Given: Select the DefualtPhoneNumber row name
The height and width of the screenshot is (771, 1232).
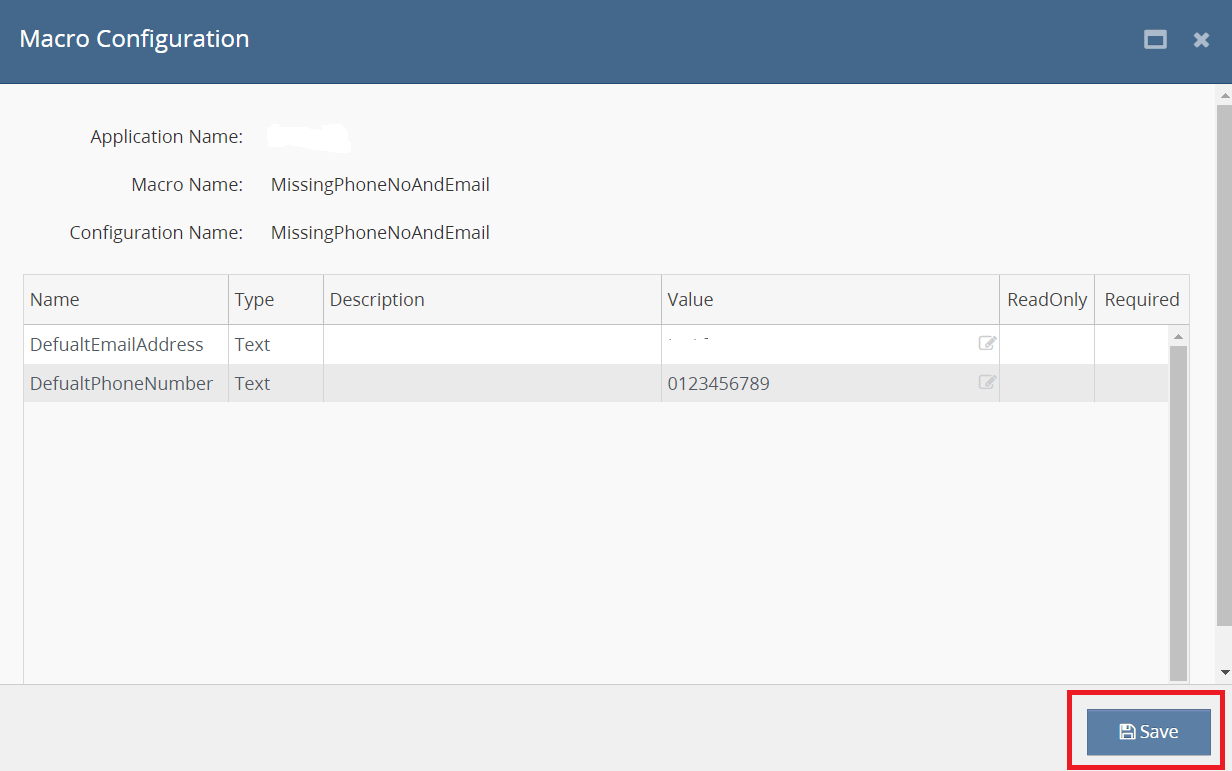Looking at the screenshot, I should click(121, 384).
